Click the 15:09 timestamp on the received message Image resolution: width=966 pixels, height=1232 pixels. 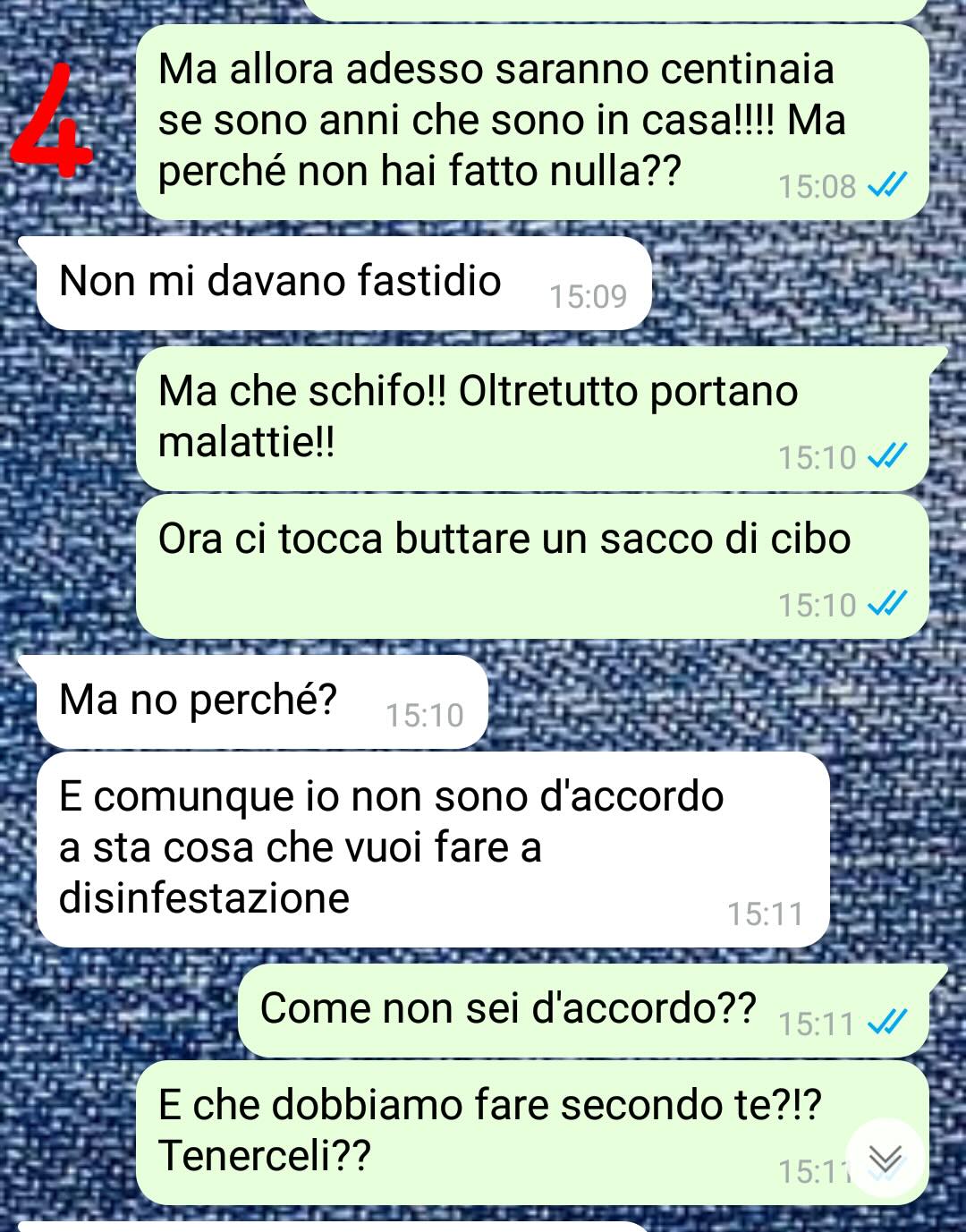(x=588, y=296)
